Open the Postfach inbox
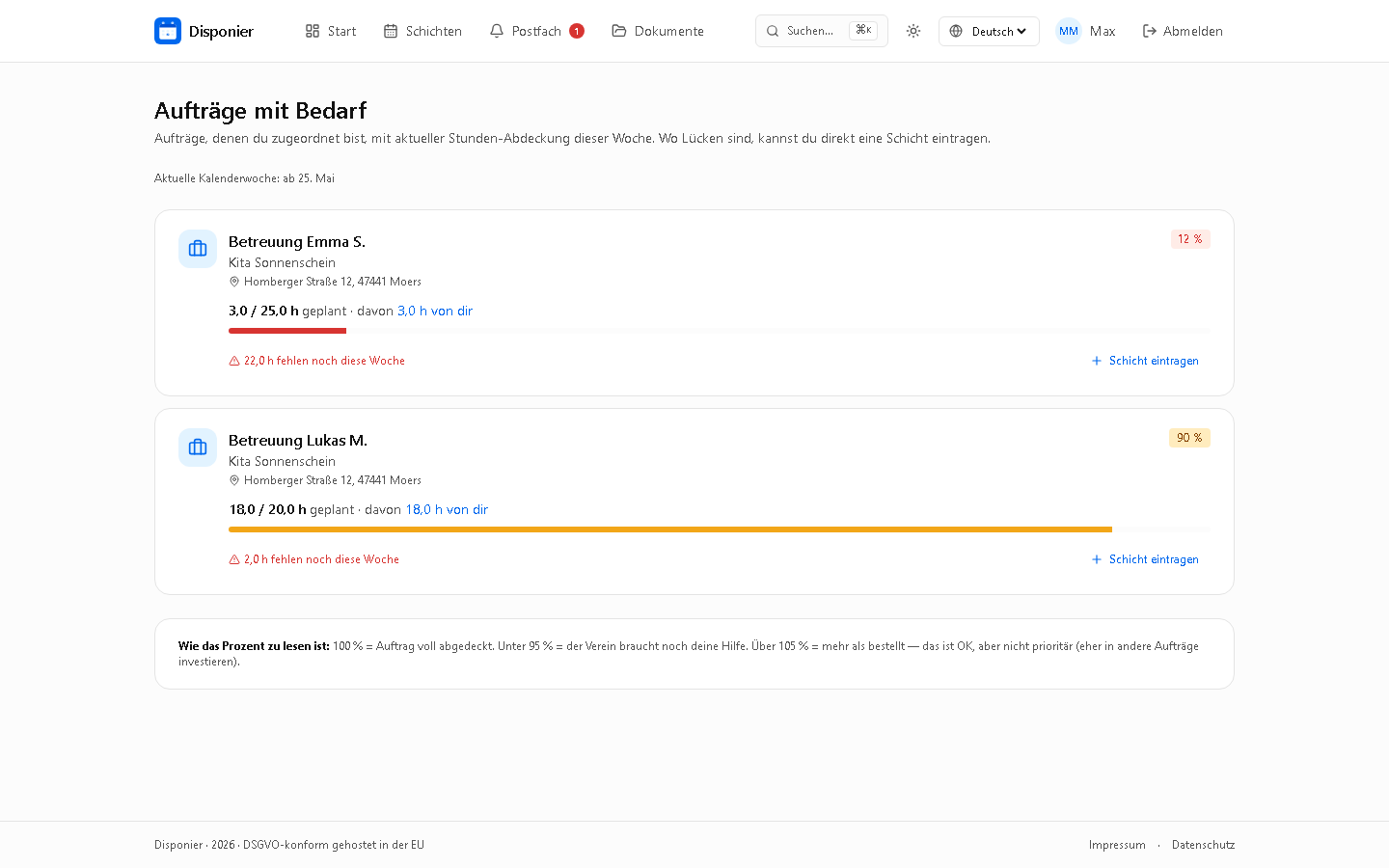This screenshot has width=1389, height=868. click(x=536, y=31)
